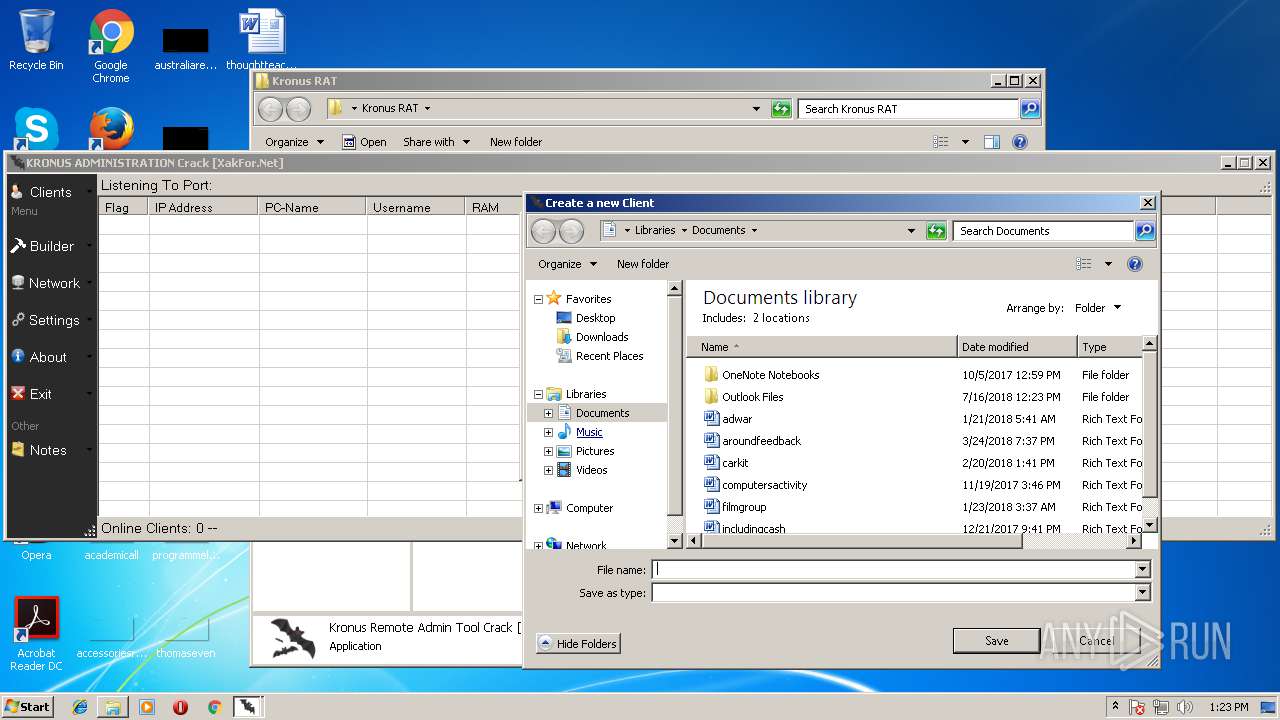Click the Save button in dialog
1280x720 pixels.
click(x=996, y=641)
